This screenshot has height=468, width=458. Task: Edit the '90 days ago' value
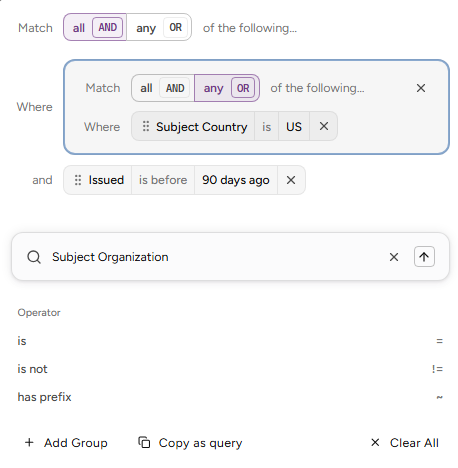click(x=236, y=180)
